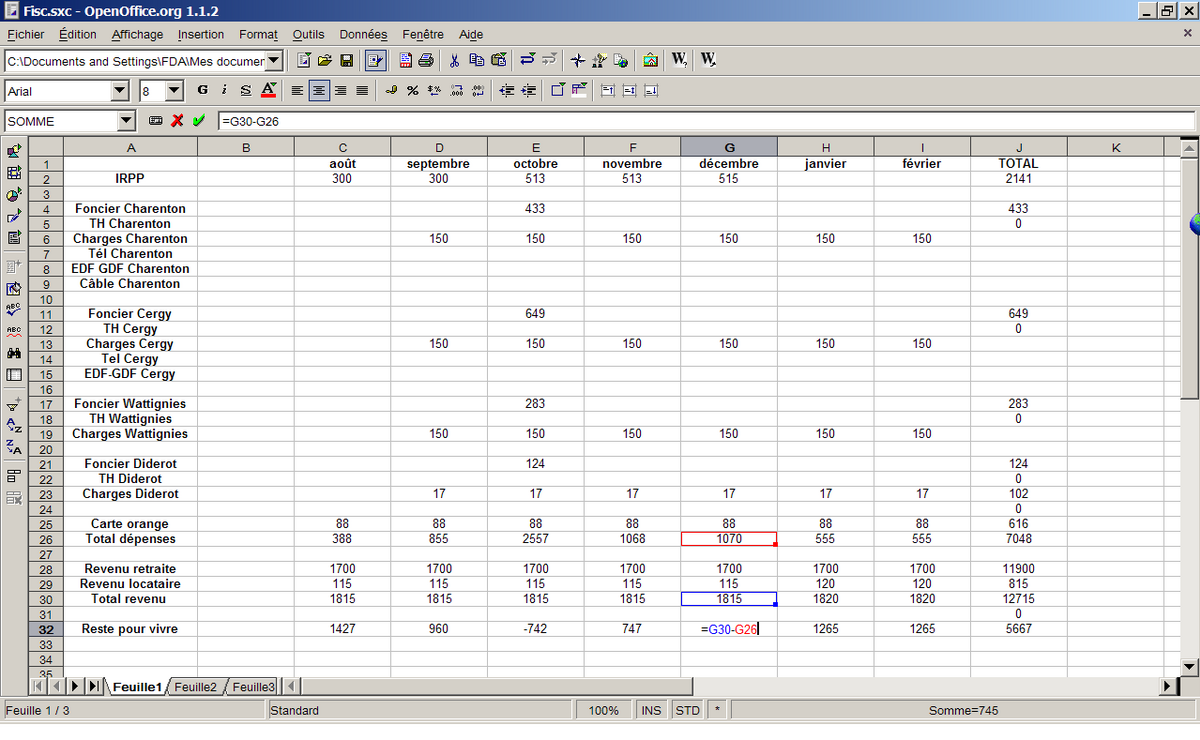Align cell content to top

(607, 90)
